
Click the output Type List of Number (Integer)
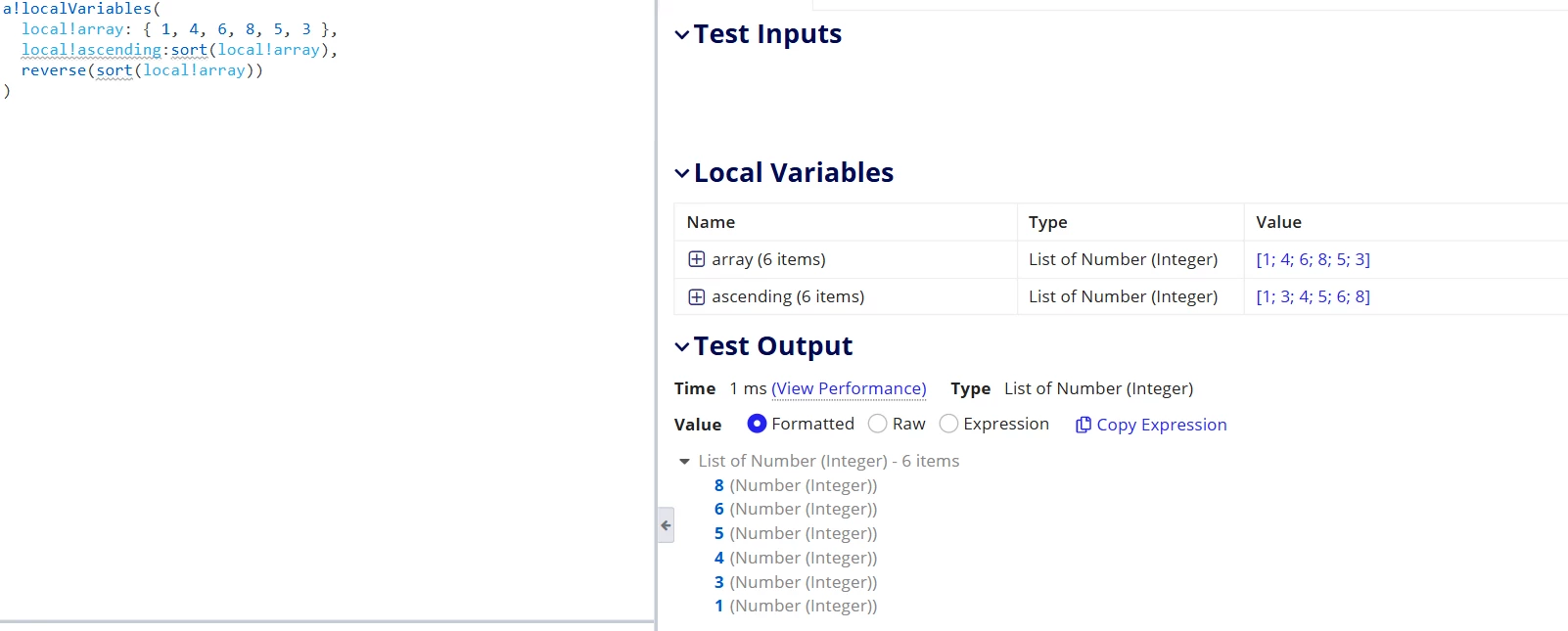pos(1098,388)
